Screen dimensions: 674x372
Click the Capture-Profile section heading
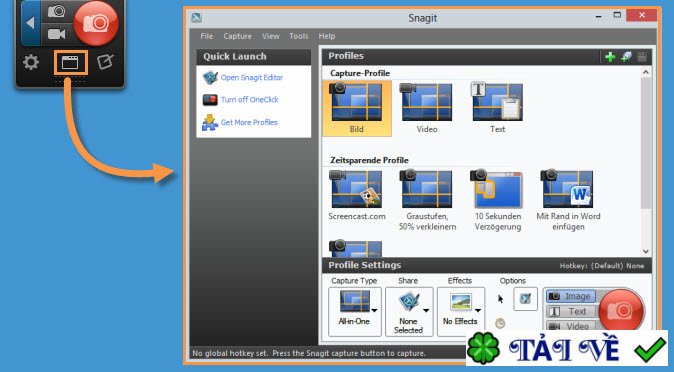pyautogui.click(x=360, y=73)
